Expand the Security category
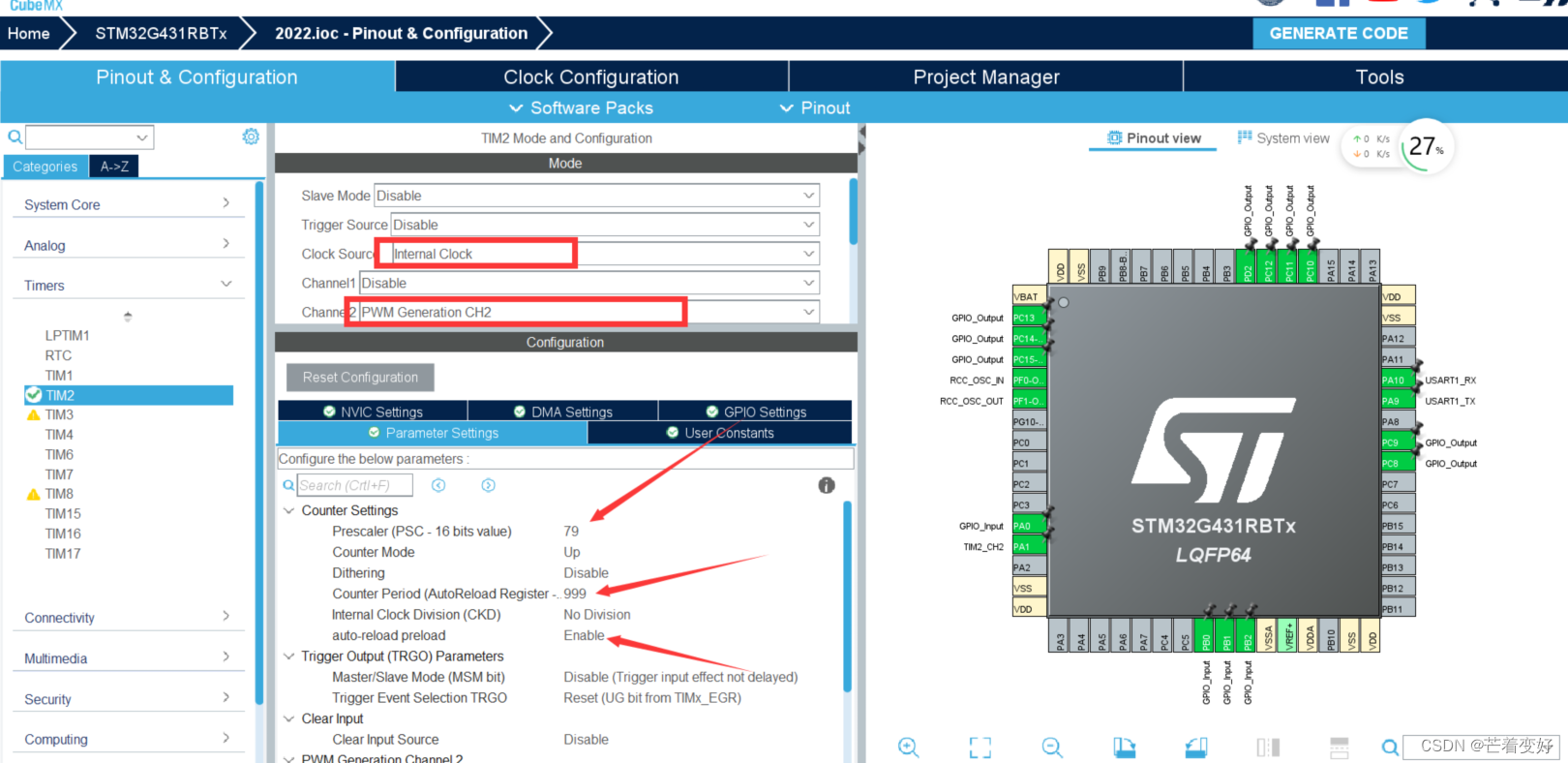The height and width of the screenshot is (763, 1568). pyautogui.click(x=128, y=699)
